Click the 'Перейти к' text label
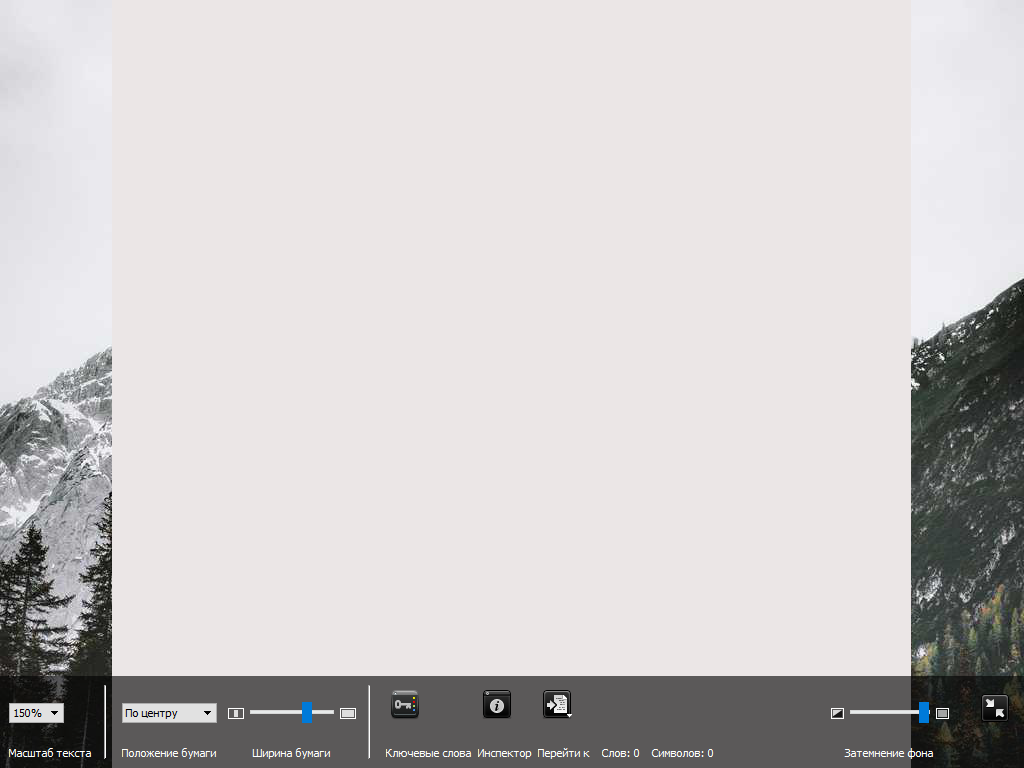1024x768 pixels. [563, 753]
